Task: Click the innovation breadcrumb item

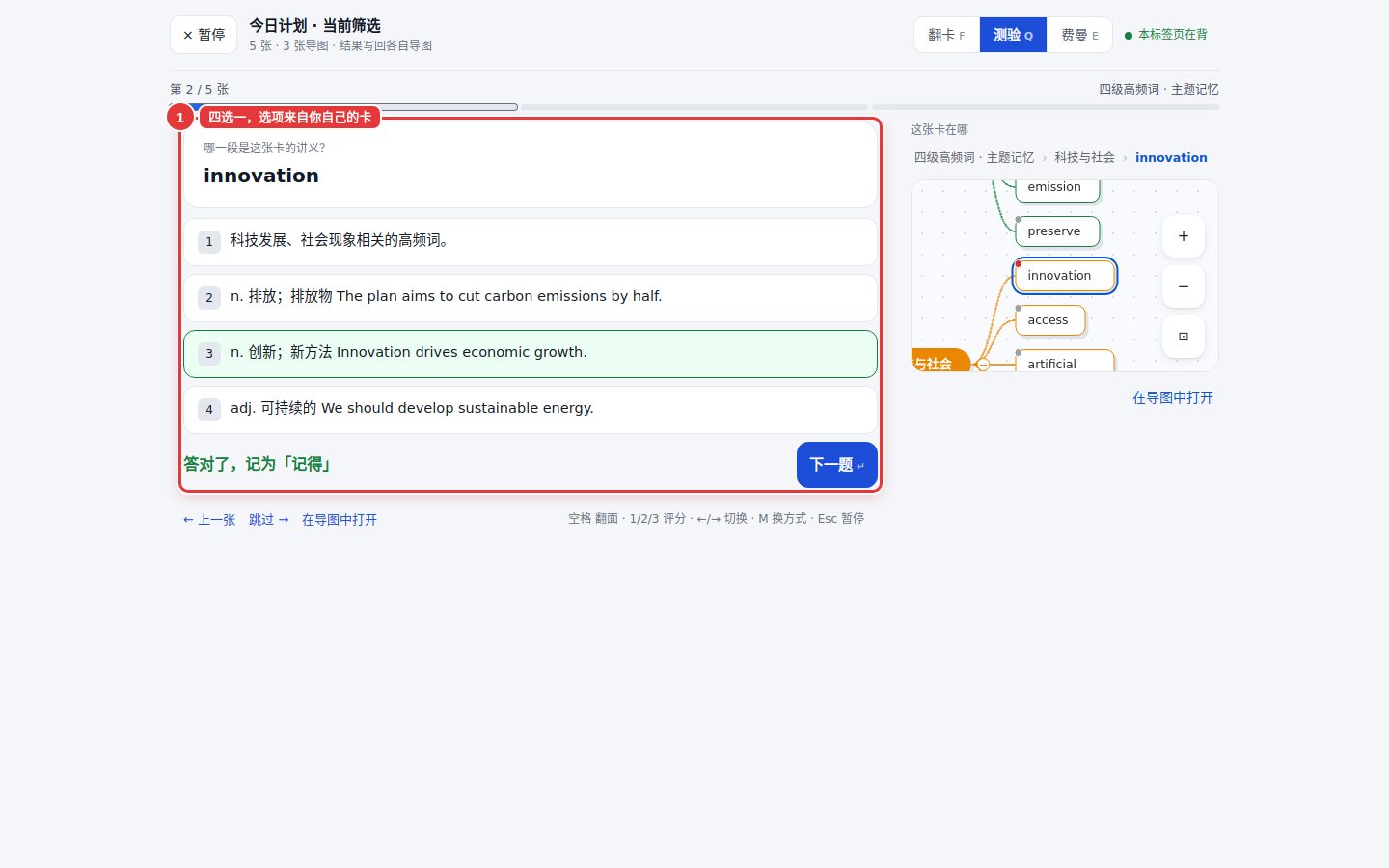Action: [1171, 158]
